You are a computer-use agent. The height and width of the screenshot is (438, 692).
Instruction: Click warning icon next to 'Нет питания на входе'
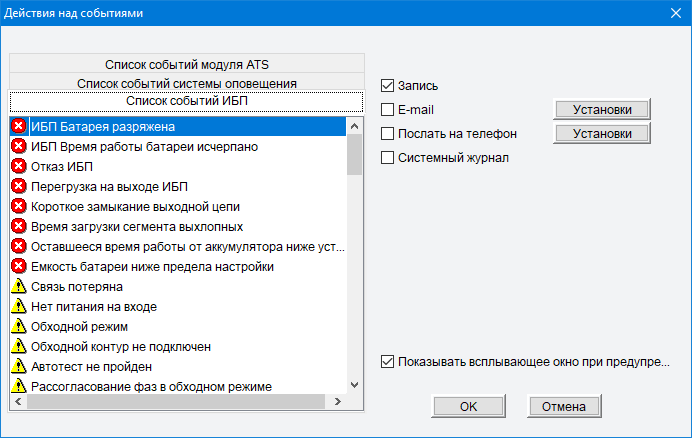click(18, 306)
